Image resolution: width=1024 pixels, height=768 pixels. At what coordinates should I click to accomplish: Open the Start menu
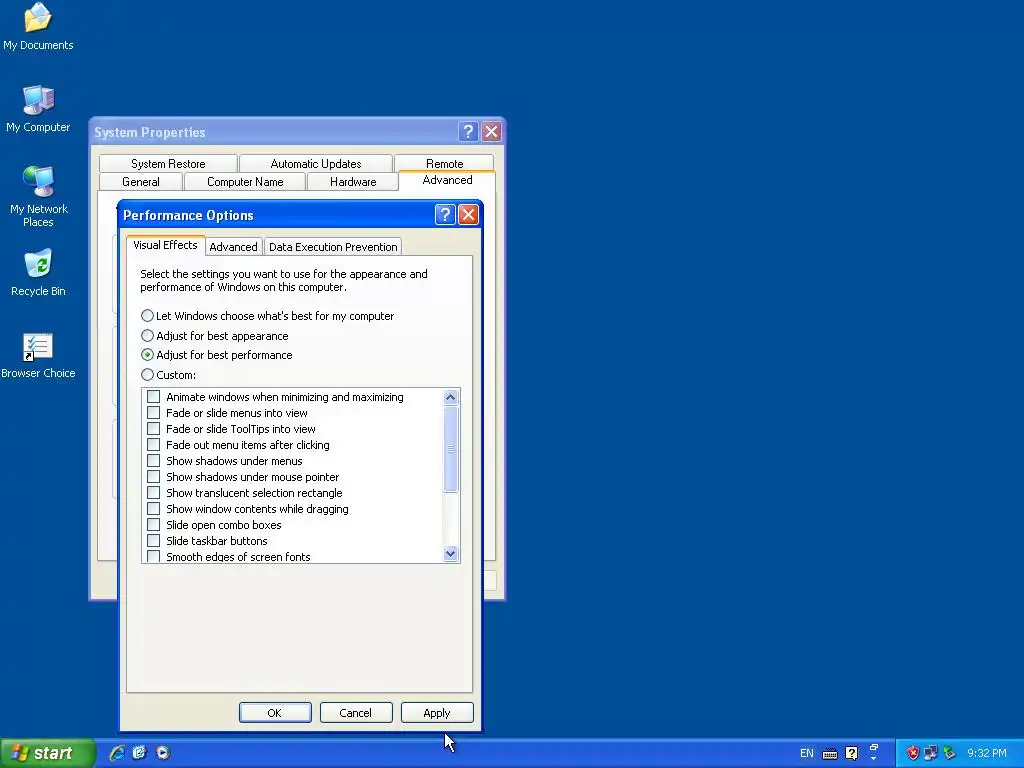[47, 753]
